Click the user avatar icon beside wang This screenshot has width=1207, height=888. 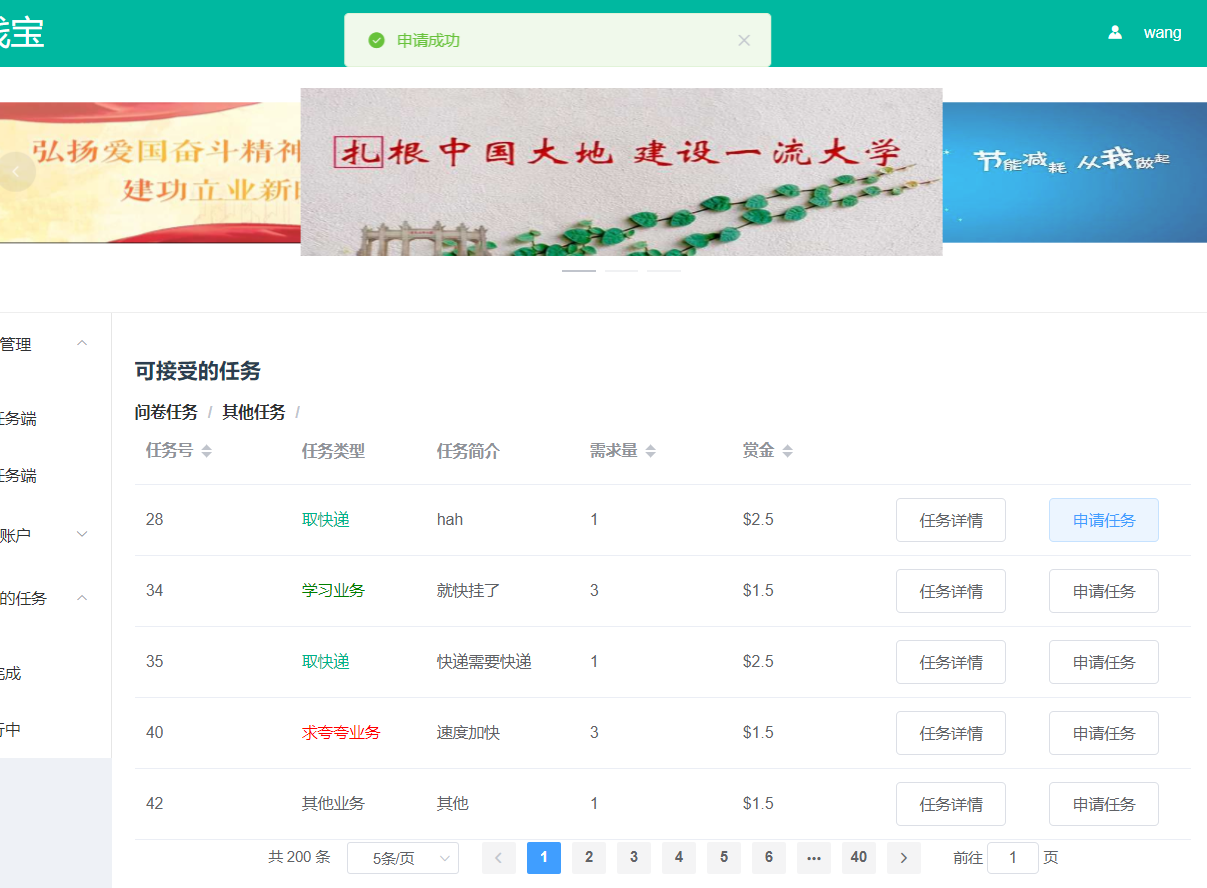[1115, 33]
